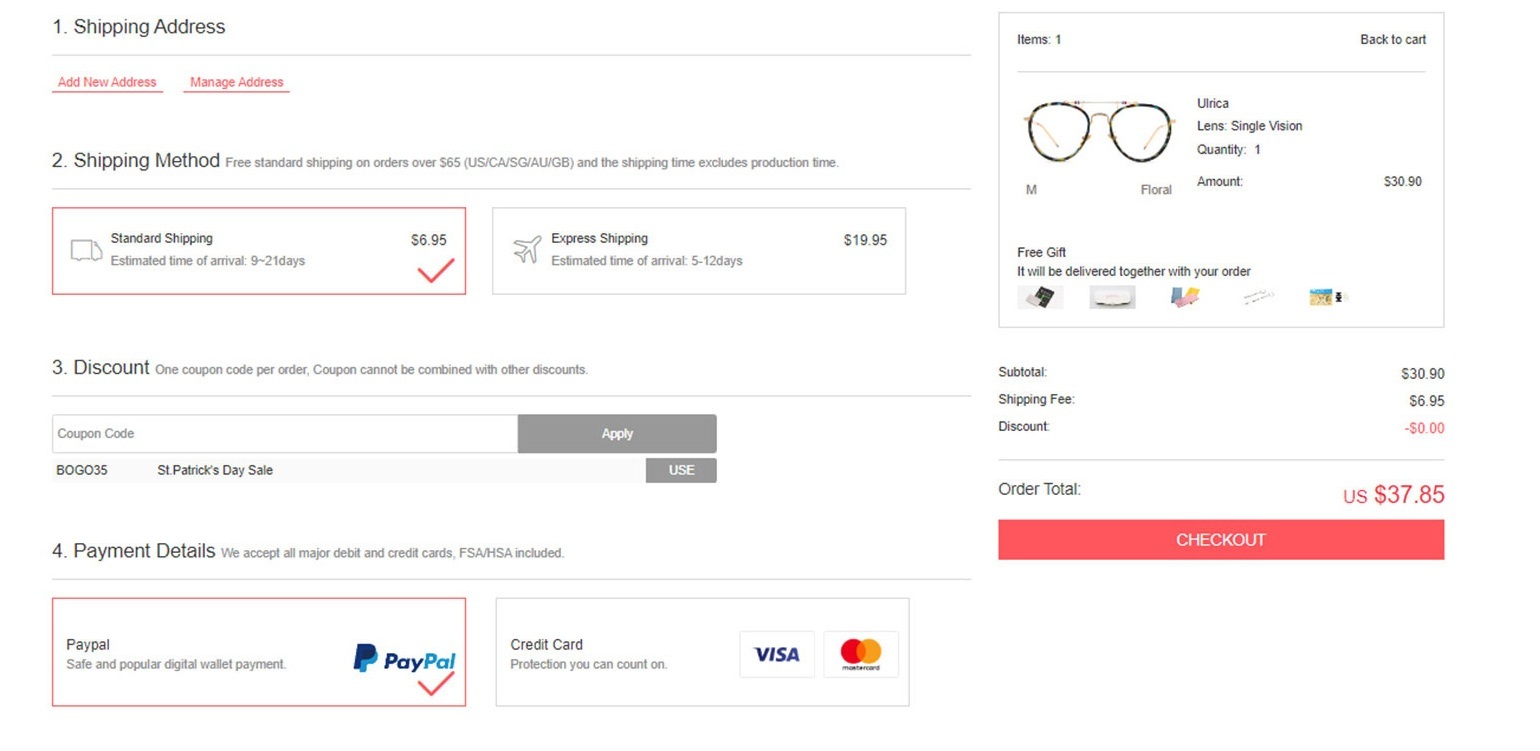Open the Ulrica glasses product image
The width and height of the screenshot is (1540, 751).
pyautogui.click(x=1098, y=132)
